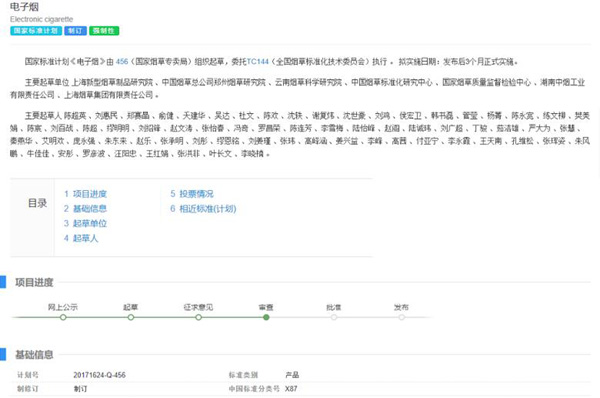Select the 起草 progress step marker
This screenshot has width=600, height=398.
pyautogui.click(x=131, y=317)
